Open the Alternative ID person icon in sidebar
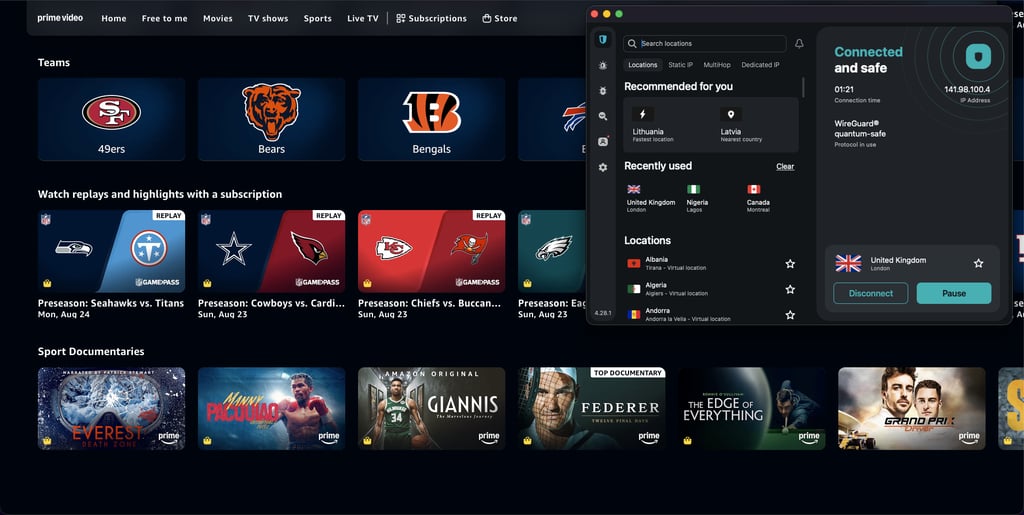 (603, 142)
